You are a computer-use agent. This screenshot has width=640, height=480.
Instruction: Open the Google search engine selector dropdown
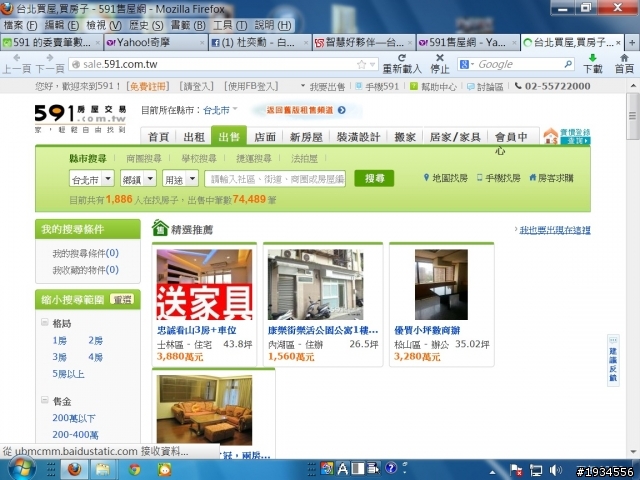pos(467,64)
